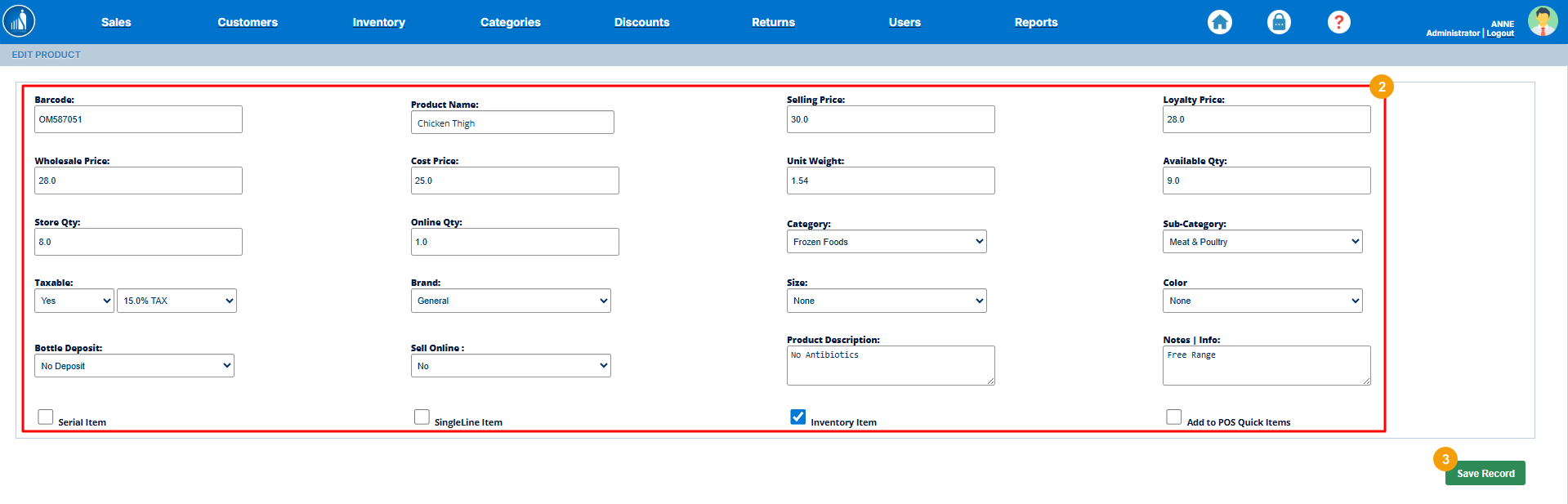Expand the Bottle Deposit dropdown
1568x504 pixels.
pos(134,366)
